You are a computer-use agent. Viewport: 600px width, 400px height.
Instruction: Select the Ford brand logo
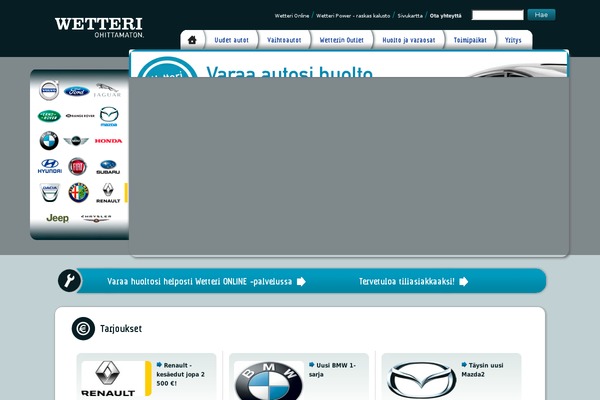point(77,91)
